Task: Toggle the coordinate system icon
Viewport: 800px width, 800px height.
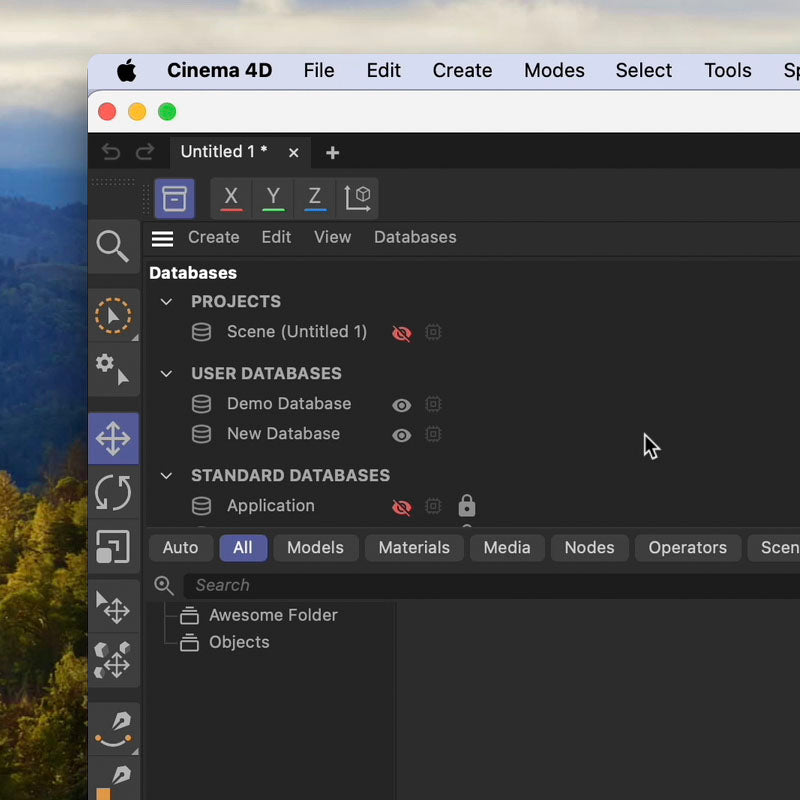Action: 357,198
